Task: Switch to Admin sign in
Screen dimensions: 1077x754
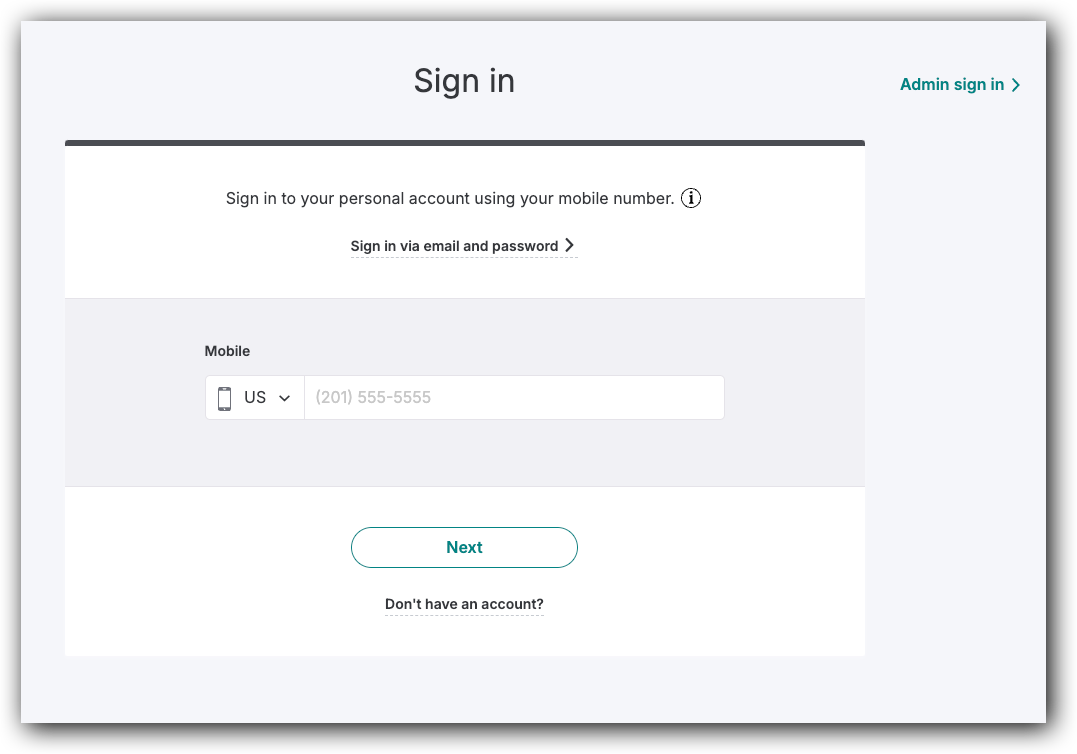Action: [x=951, y=85]
